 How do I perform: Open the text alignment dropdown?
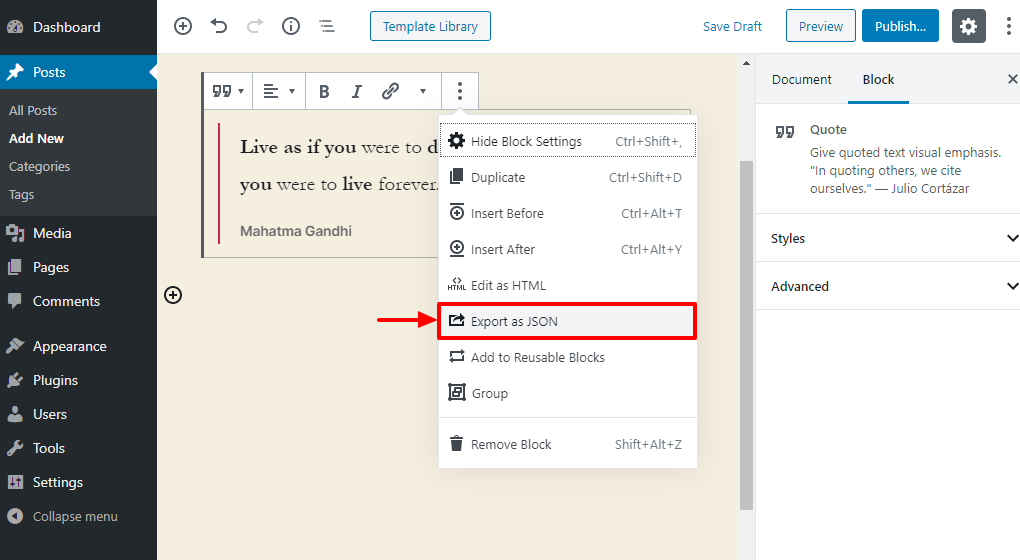(279, 92)
